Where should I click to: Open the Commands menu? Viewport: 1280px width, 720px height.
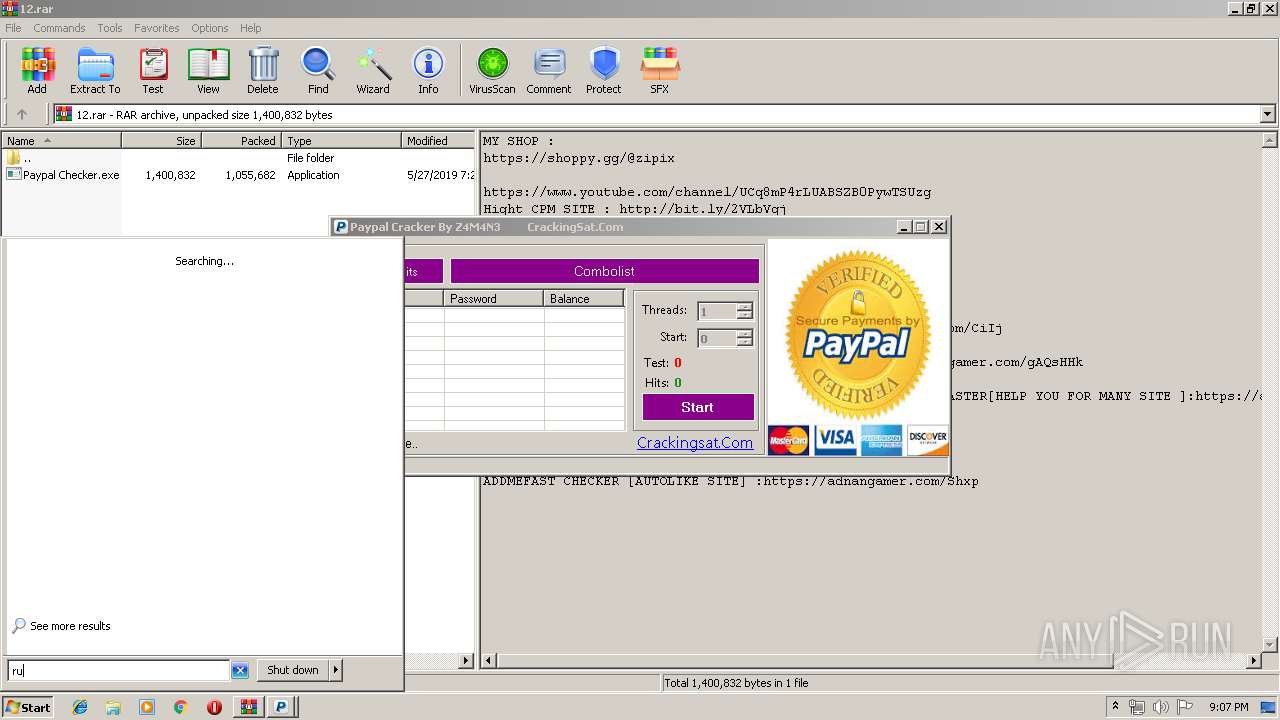tap(59, 28)
